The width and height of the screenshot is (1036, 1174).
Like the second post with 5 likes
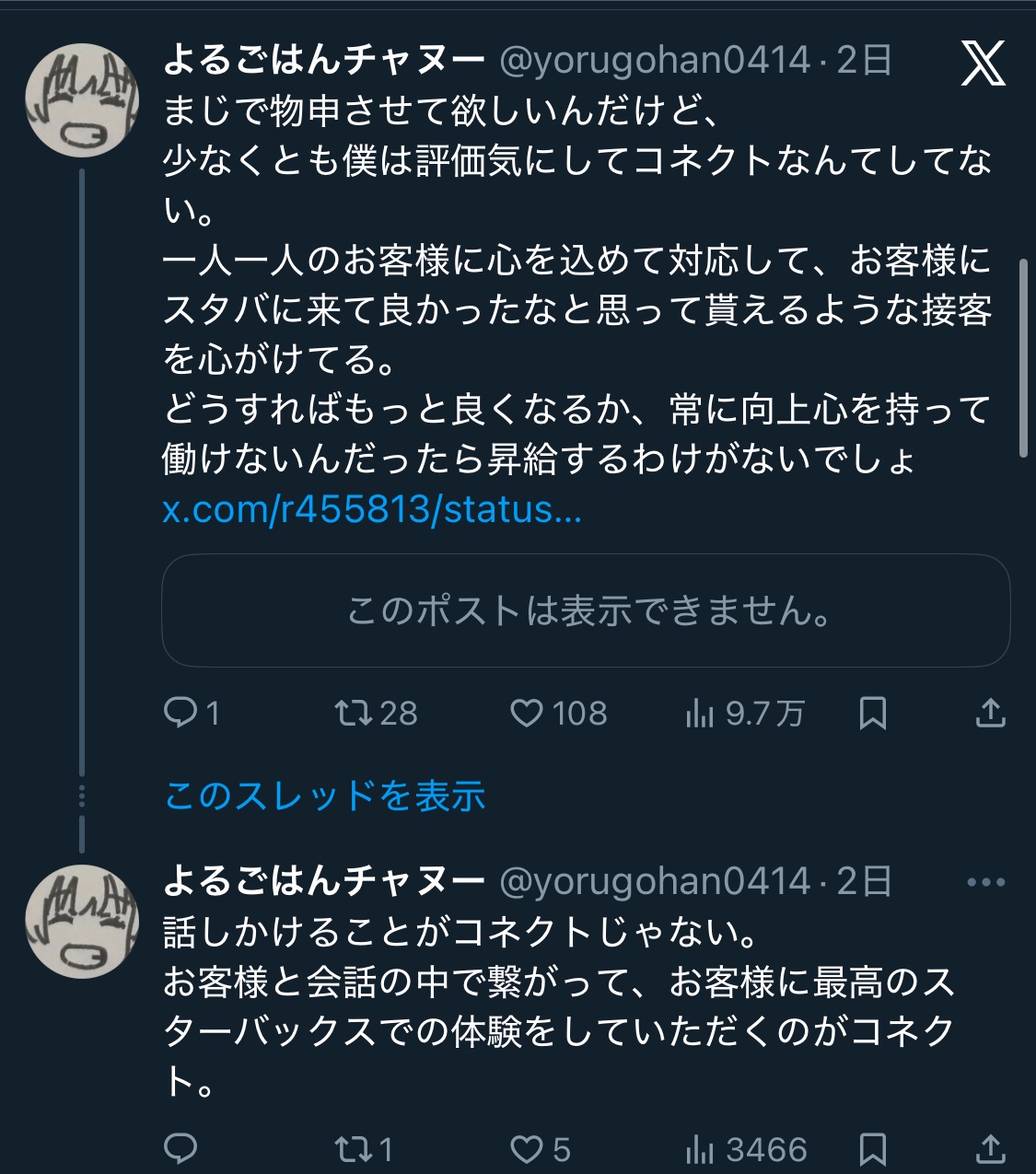click(x=527, y=1148)
